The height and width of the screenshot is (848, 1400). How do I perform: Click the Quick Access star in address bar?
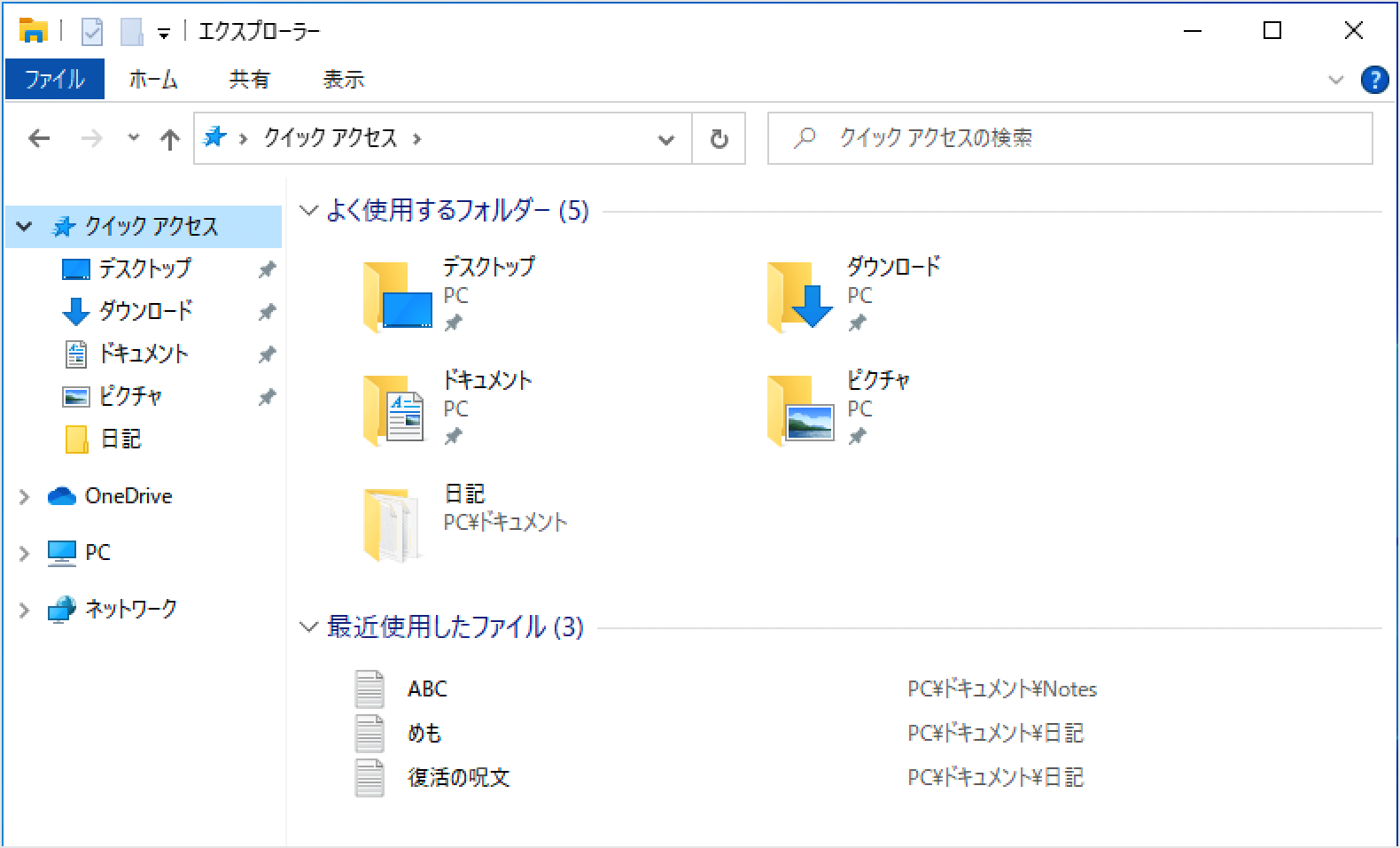click(x=215, y=137)
